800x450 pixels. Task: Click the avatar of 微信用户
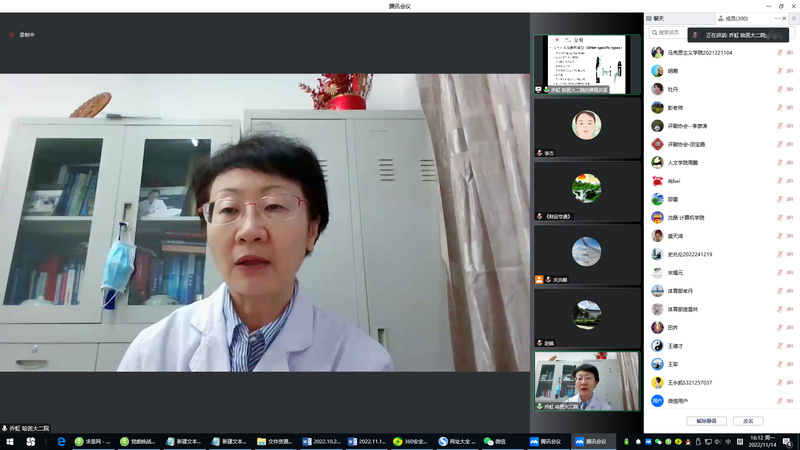[x=657, y=401]
